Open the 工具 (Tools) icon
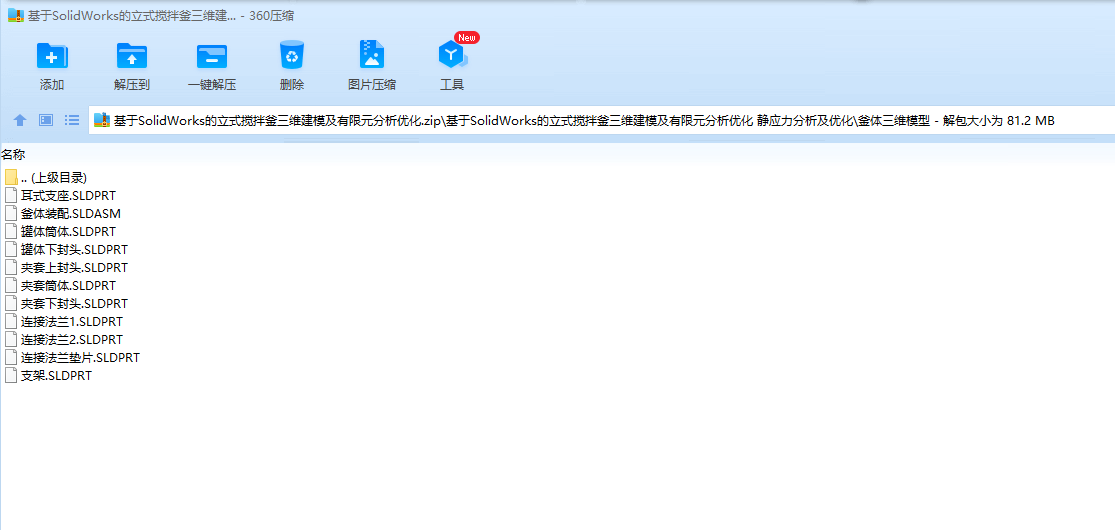 452,55
